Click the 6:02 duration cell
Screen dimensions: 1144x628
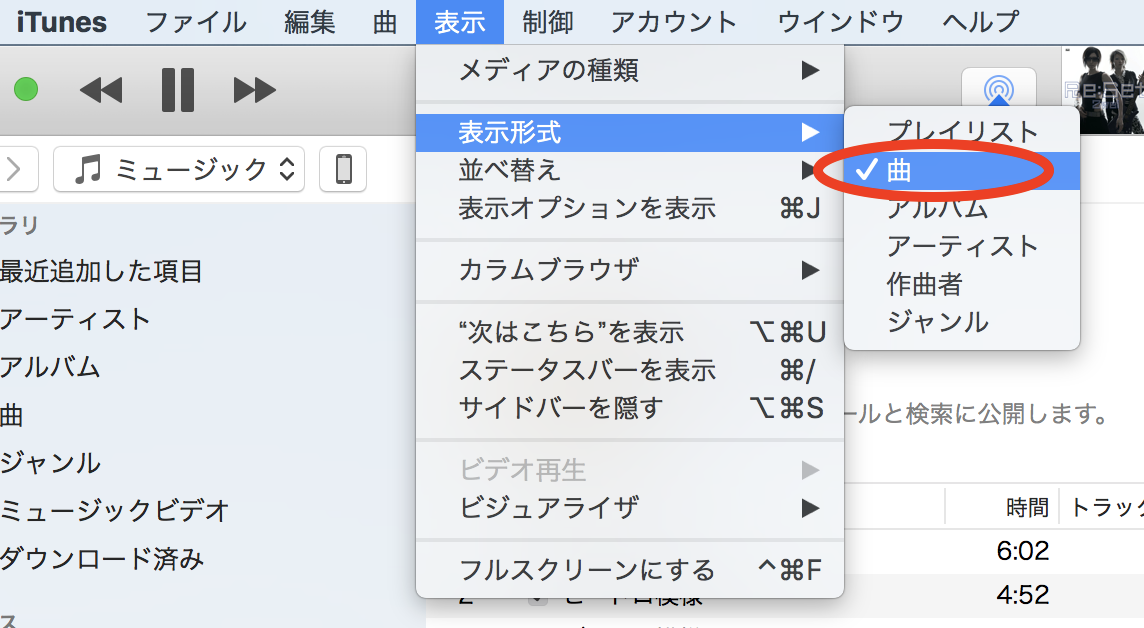click(1023, 551)
